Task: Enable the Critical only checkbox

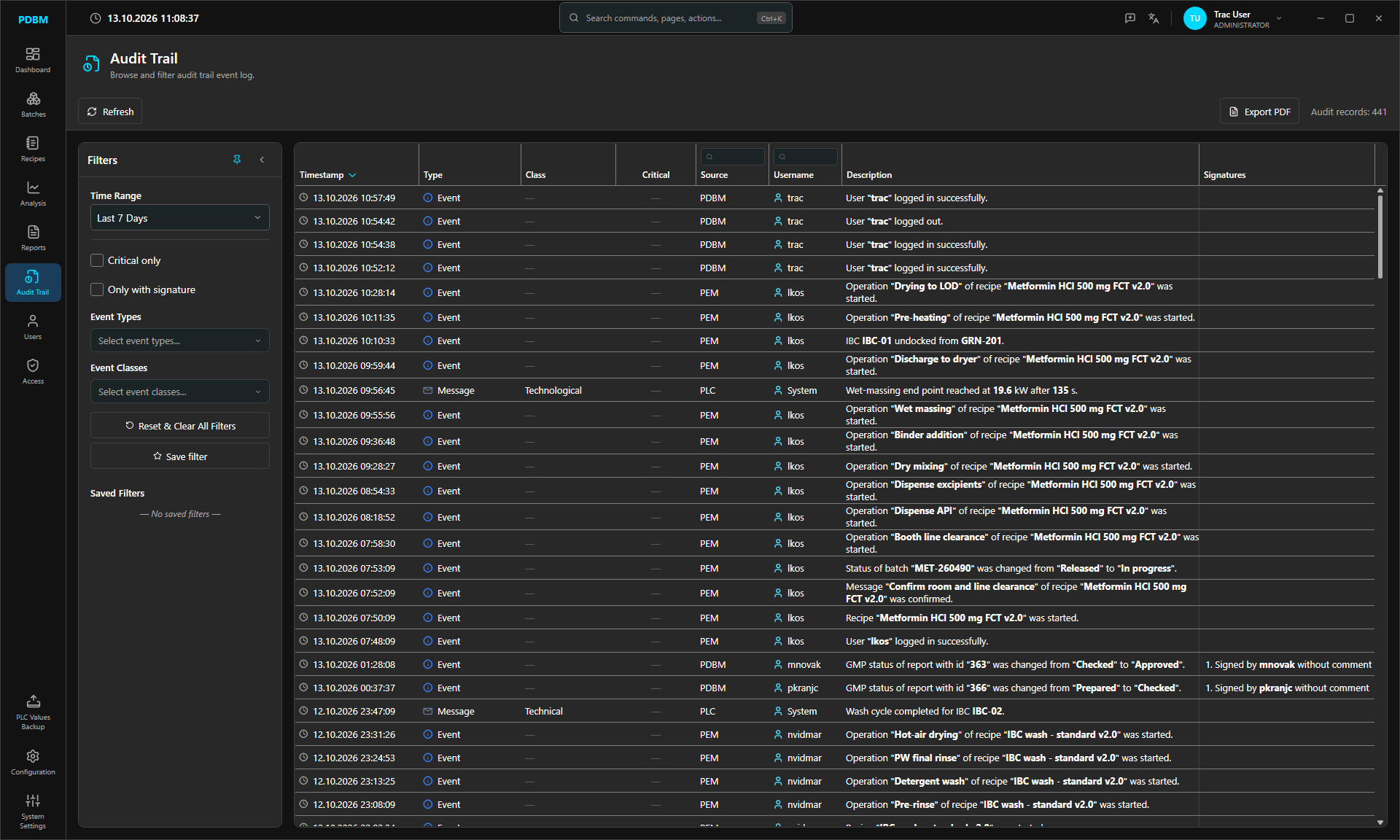Action: (x=97, y=260)
